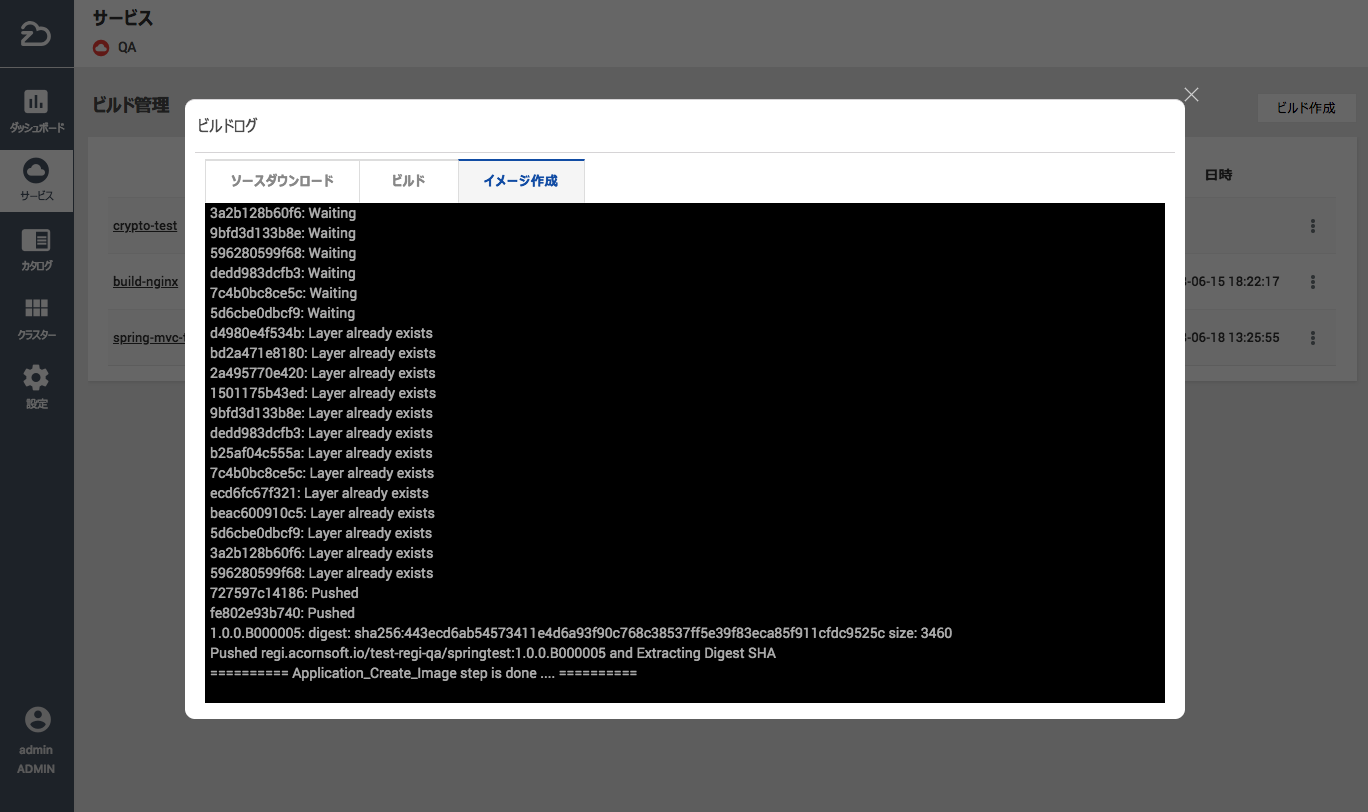
Task: Expand the spring-mvc row kebab menu
Action: click(x=1313, y=338)
